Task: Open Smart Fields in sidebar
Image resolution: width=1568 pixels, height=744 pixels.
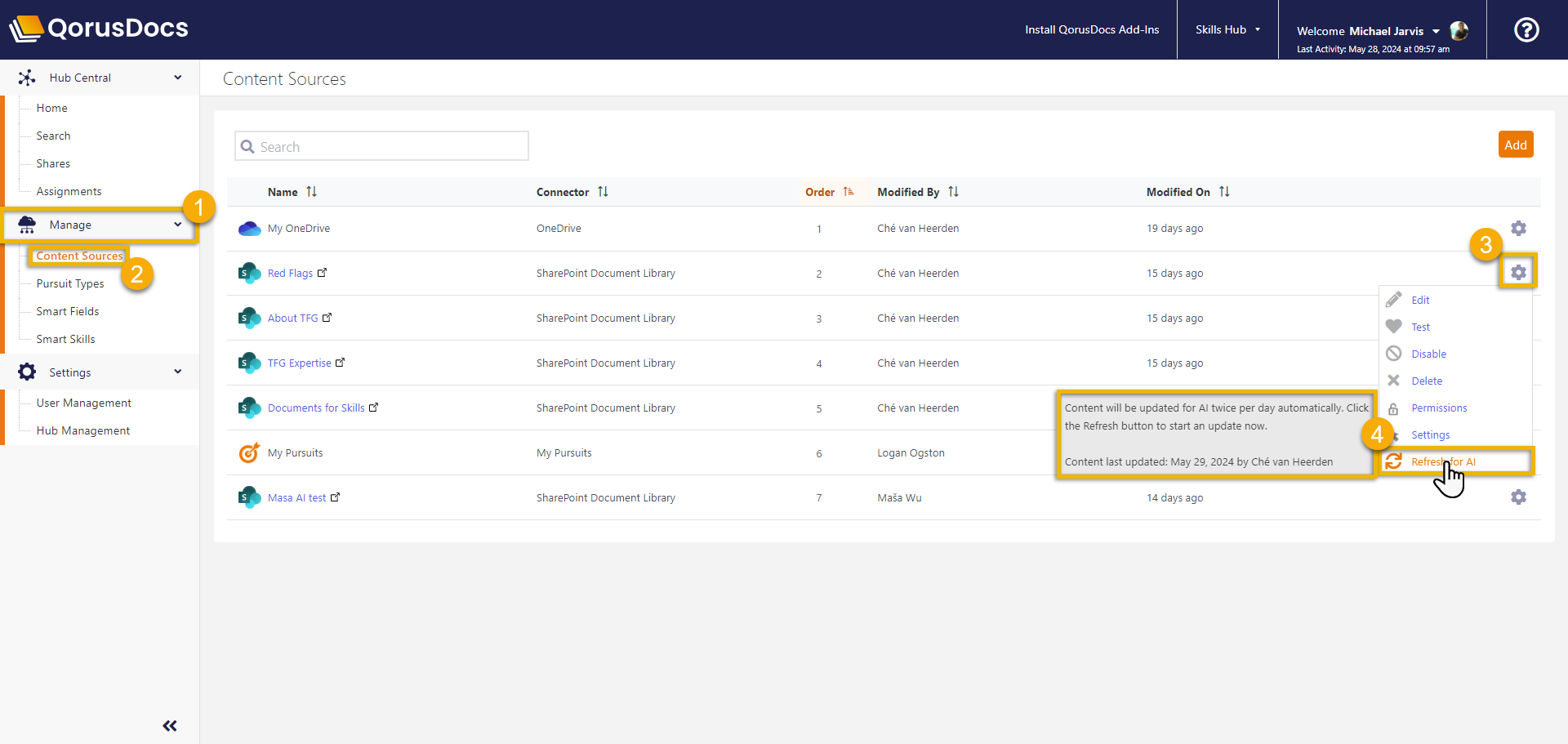Action: pos(68,311)
